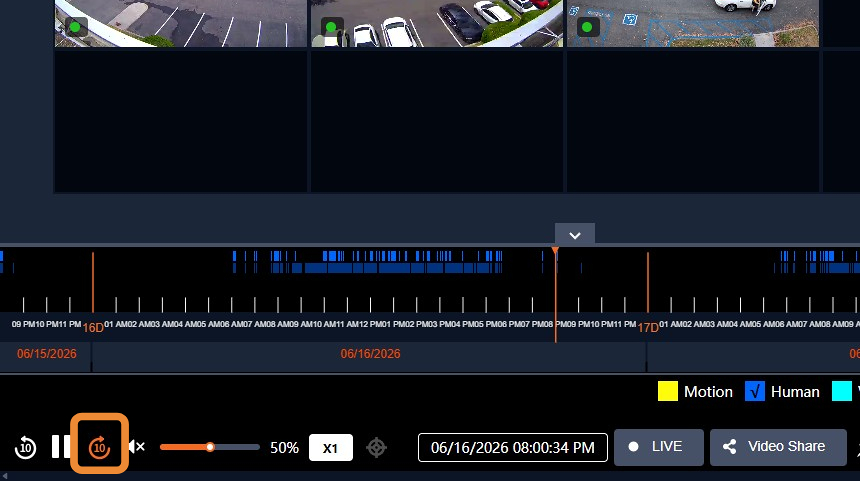Select the empty camera tile under middle feed
The height and width of the screenshot is (481, 860).
437,121
